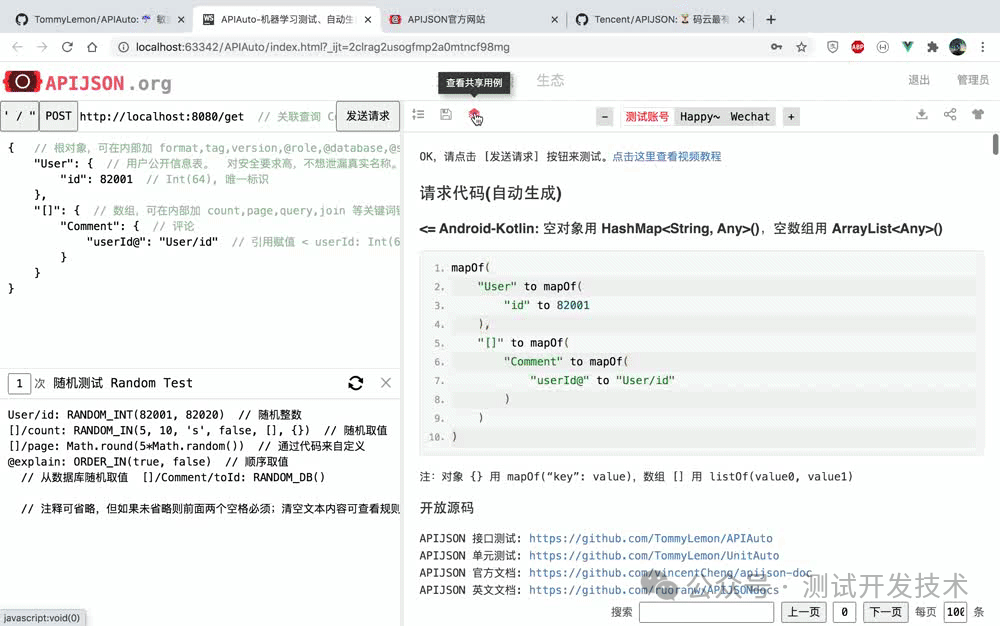Add an account with the plus button
Screen dimensions: 1000x626
791,117
